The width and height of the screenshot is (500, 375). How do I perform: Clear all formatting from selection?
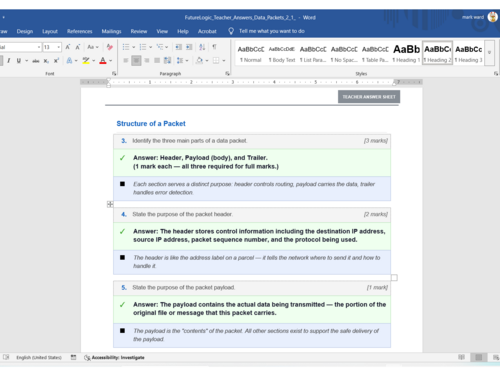click(x=110, y=47)
